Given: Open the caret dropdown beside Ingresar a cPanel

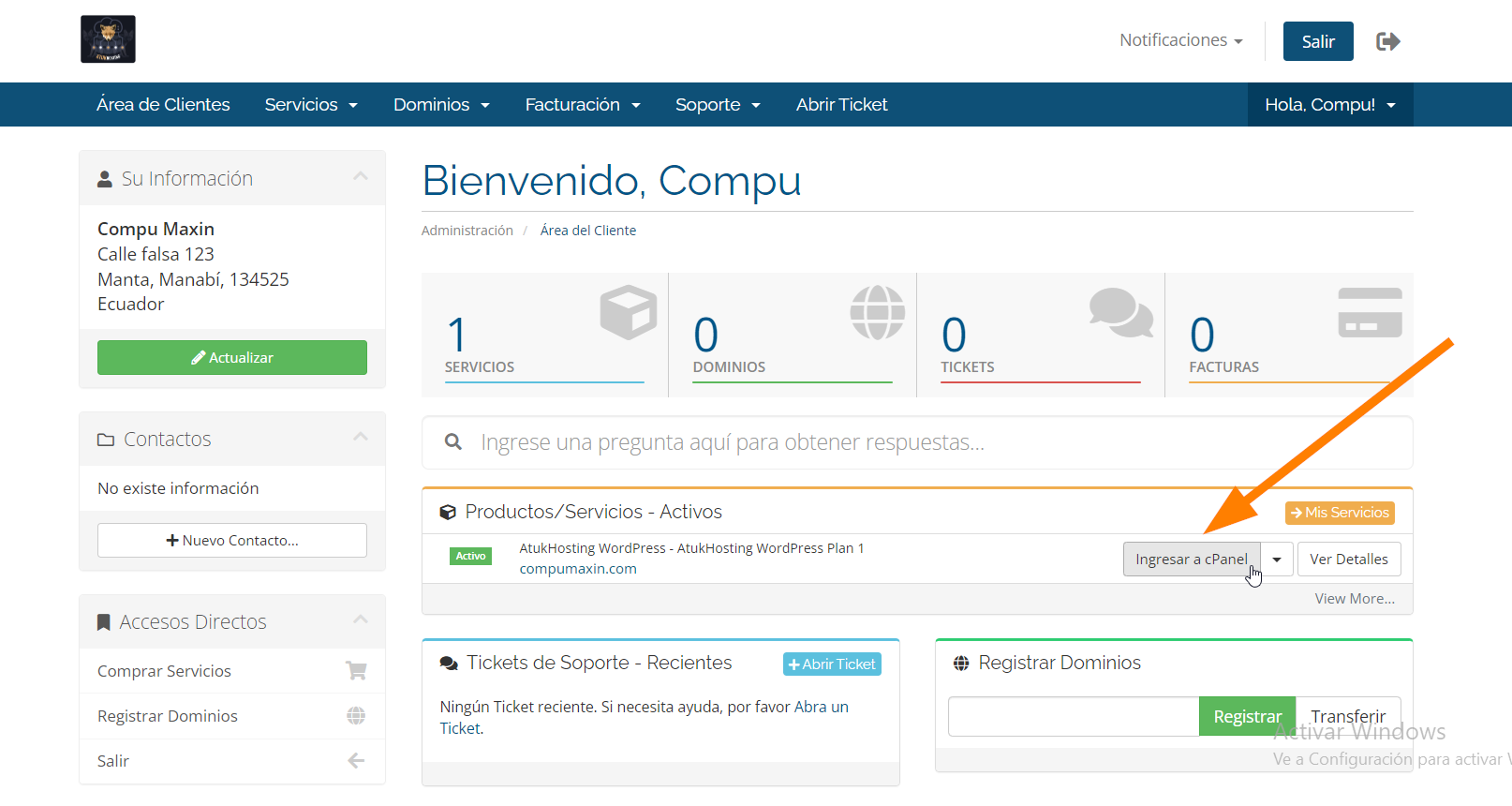Looking at the screenshot, I should pyautogui.click(x=1277, y=560).
